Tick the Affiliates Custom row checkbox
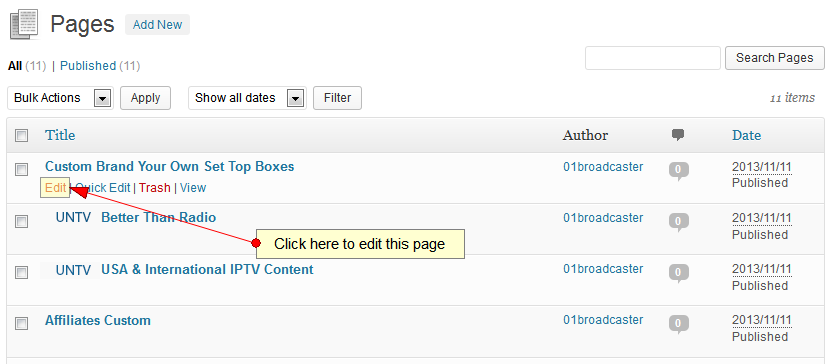 [21, 323]
